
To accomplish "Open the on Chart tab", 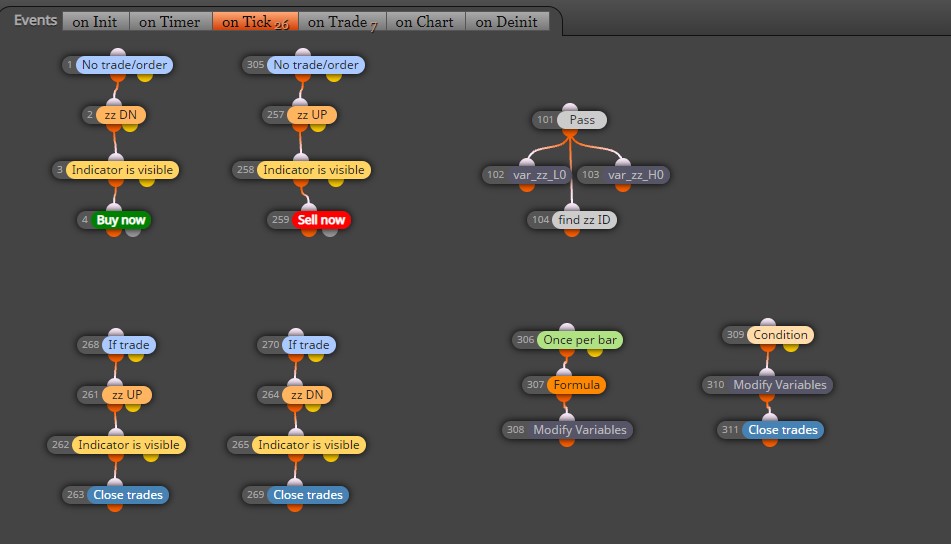I will (x=425, y=22).
